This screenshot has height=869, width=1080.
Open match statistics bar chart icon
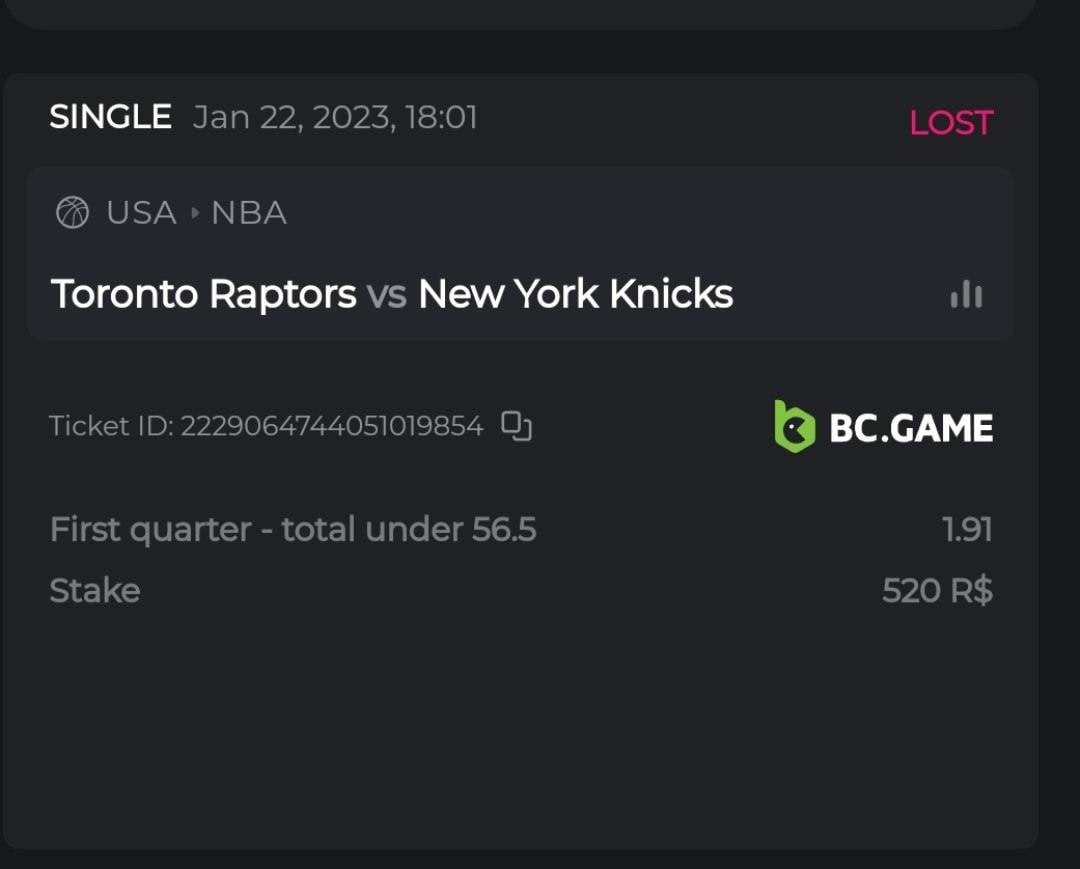(966, 294)
